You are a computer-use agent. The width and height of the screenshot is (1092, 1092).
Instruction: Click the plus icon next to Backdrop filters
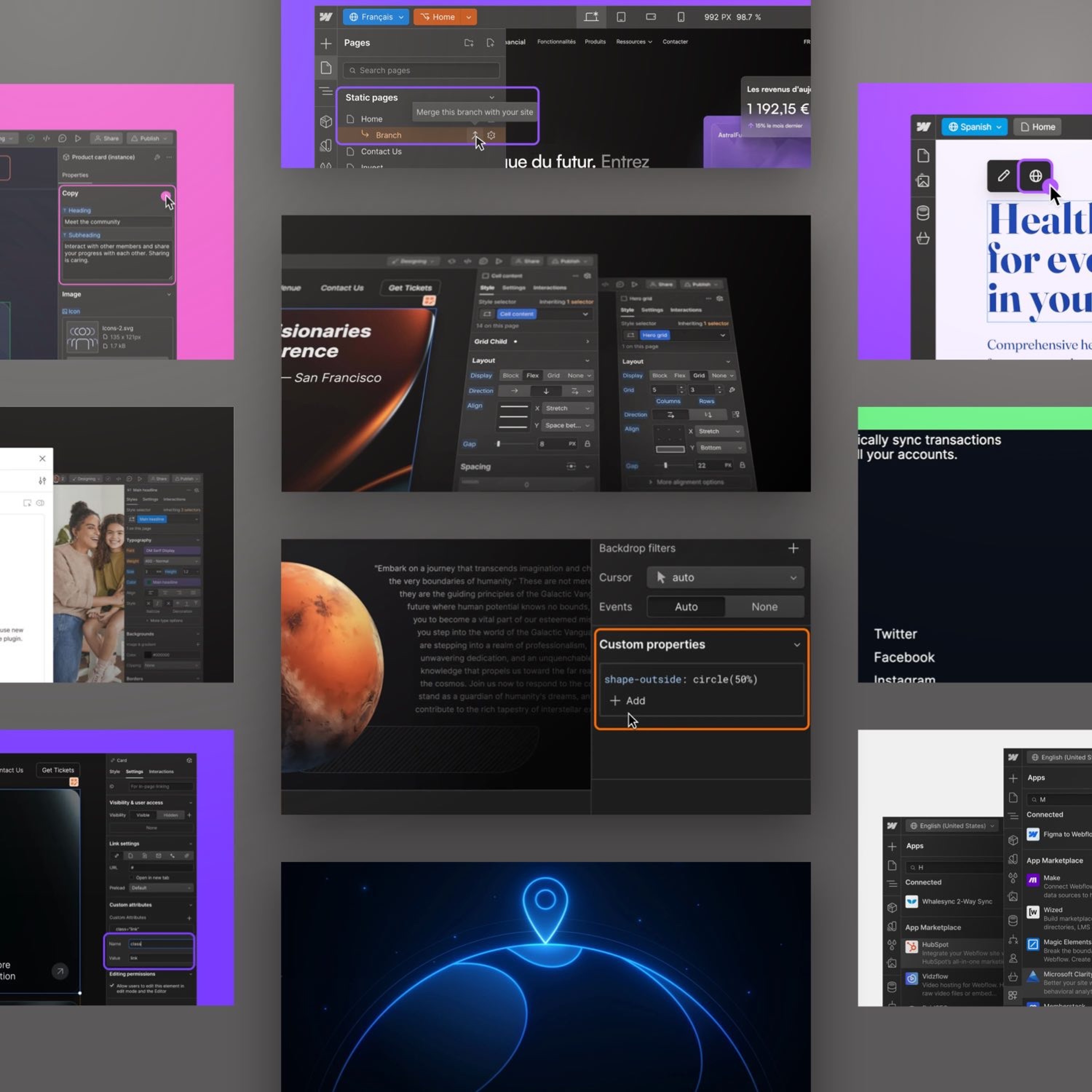794,548
